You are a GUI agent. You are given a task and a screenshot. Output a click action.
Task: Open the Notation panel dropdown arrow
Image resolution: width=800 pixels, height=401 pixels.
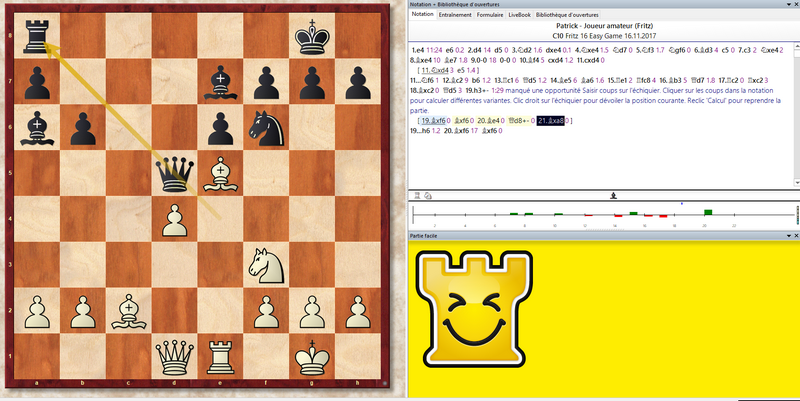click(x=789, y=4)
